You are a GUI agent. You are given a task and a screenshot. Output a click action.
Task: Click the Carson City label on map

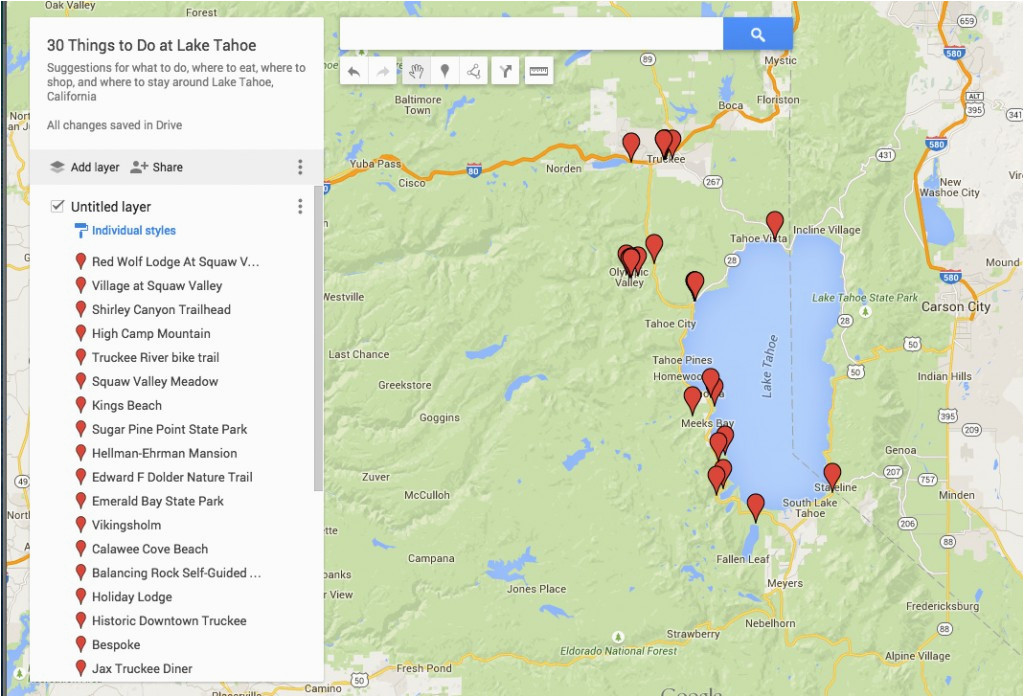click(955, 306)
